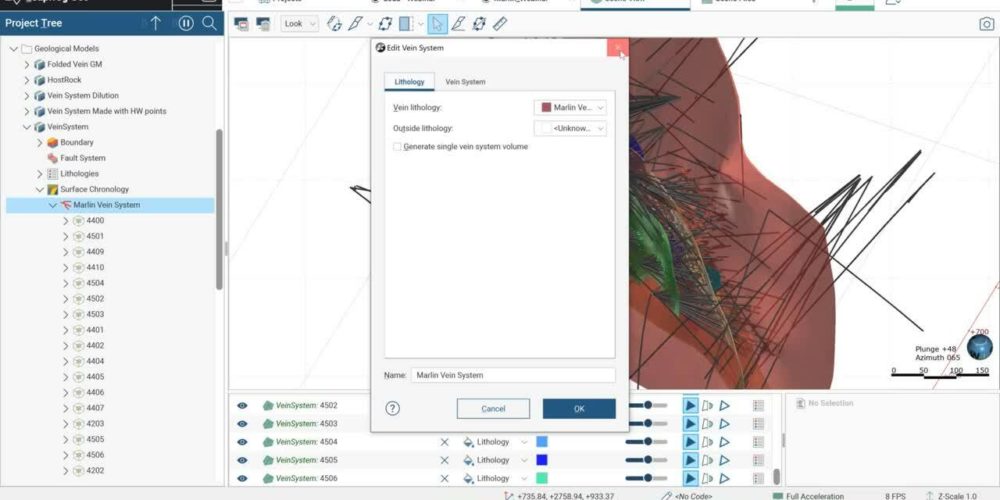Select the arrow Select tool in toolbar

(438, 23)
